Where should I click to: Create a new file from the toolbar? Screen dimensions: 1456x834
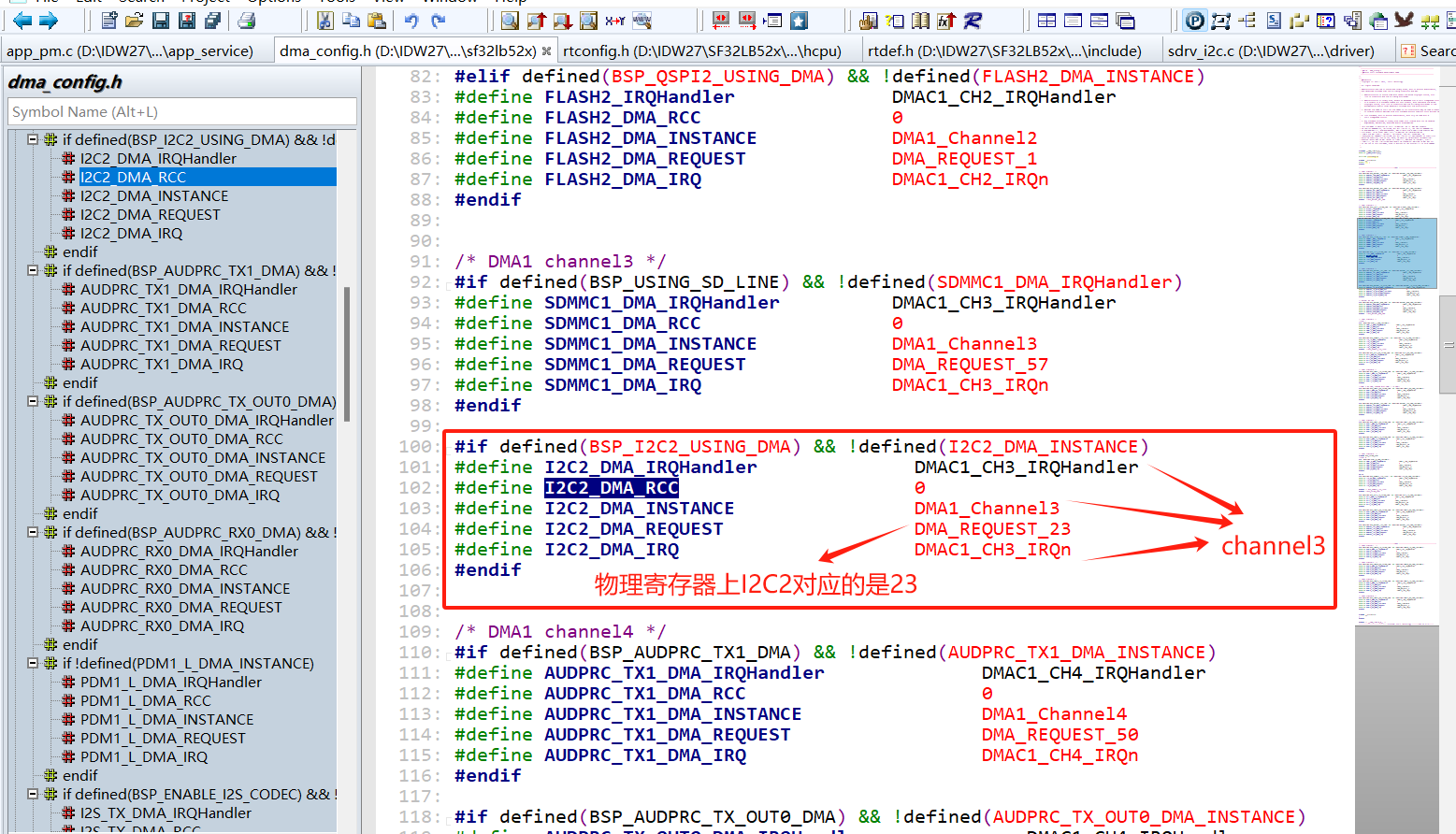point(109,20)
